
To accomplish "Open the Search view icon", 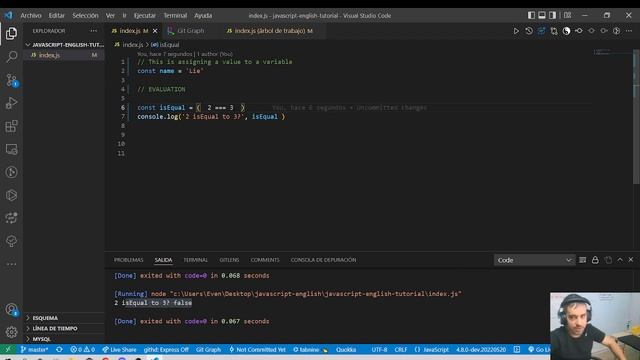I will coord(11,56).
